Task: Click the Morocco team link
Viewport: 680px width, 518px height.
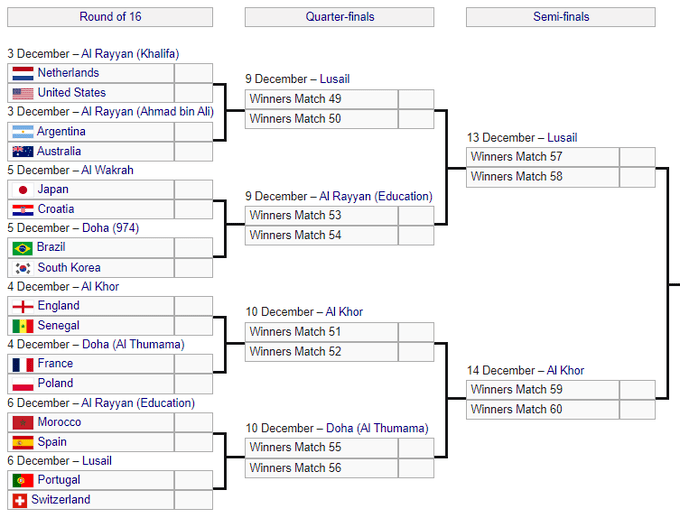Action: tap(59, 422)
